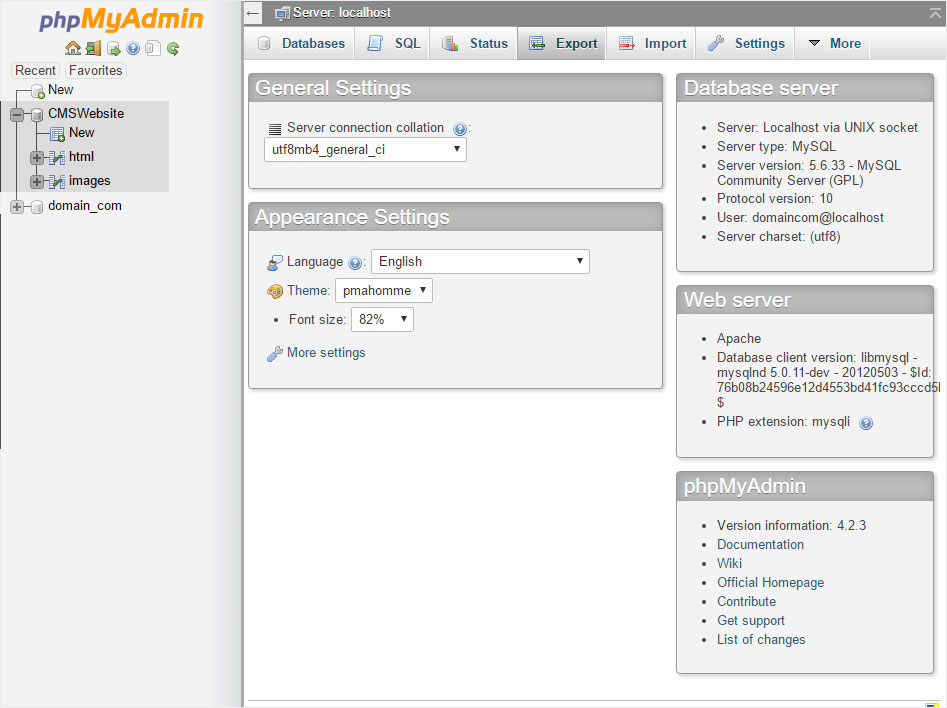Viewport: 947px width, 708px height.
Task: Click the domain_com database cylinder icon
Action: pos(37,207)
